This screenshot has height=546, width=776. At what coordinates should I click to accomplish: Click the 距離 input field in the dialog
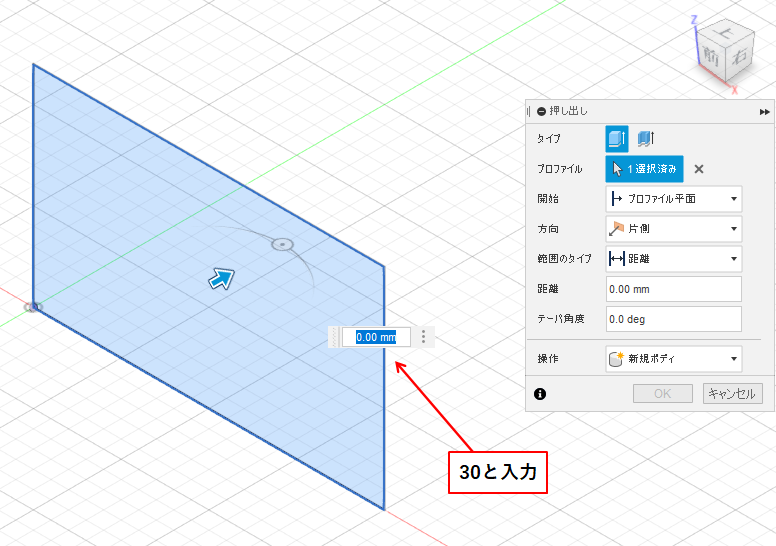(674, 289)
